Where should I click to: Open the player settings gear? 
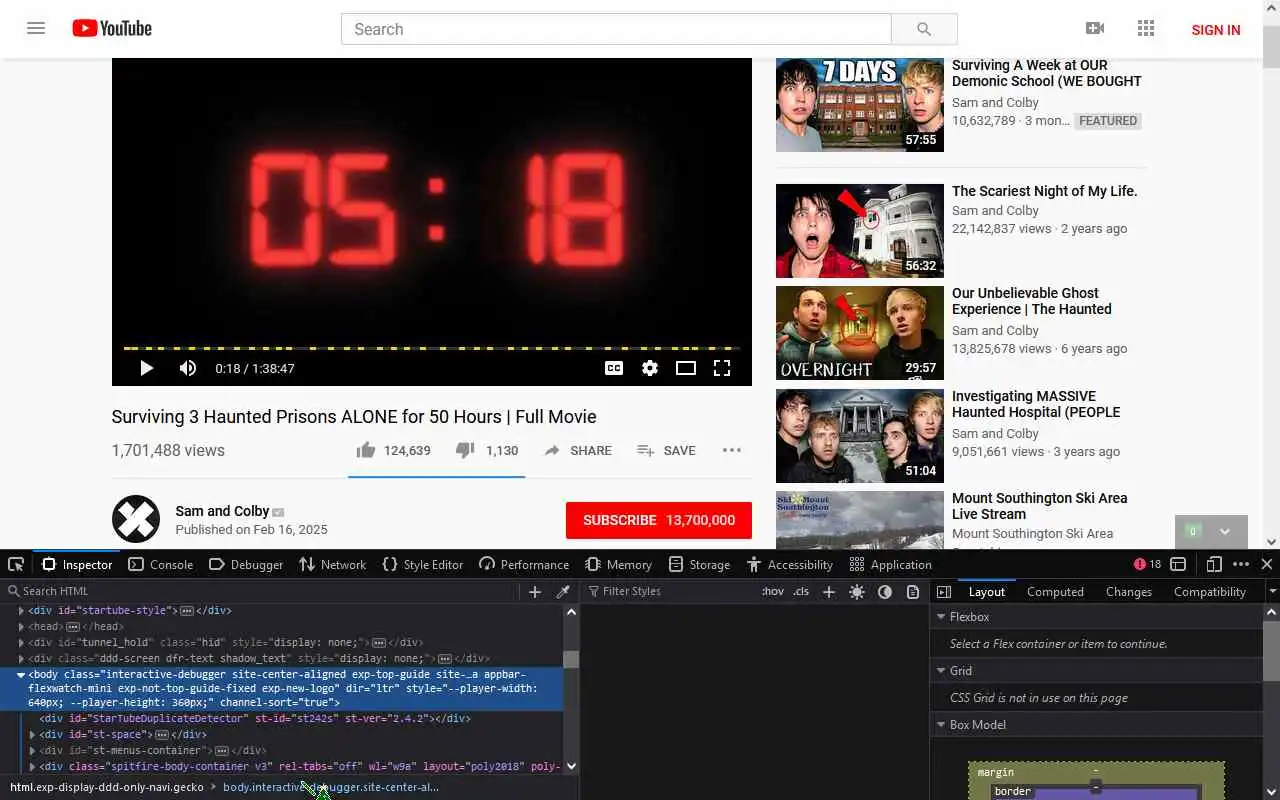tap(650, 368)
